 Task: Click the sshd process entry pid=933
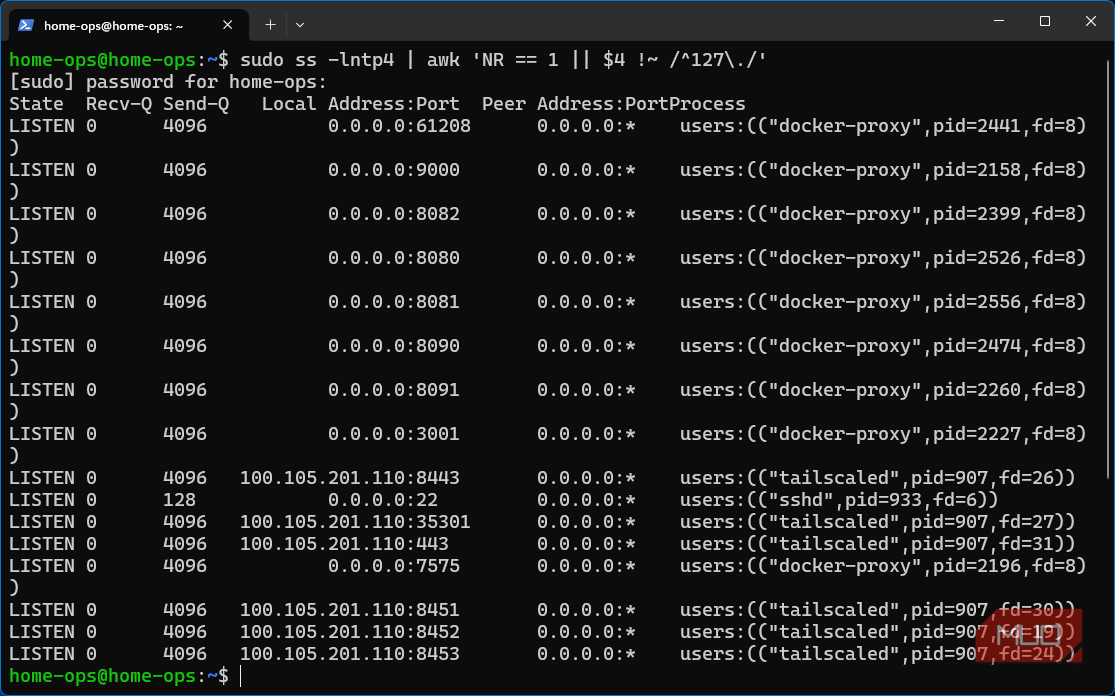(x=839, y=500)
